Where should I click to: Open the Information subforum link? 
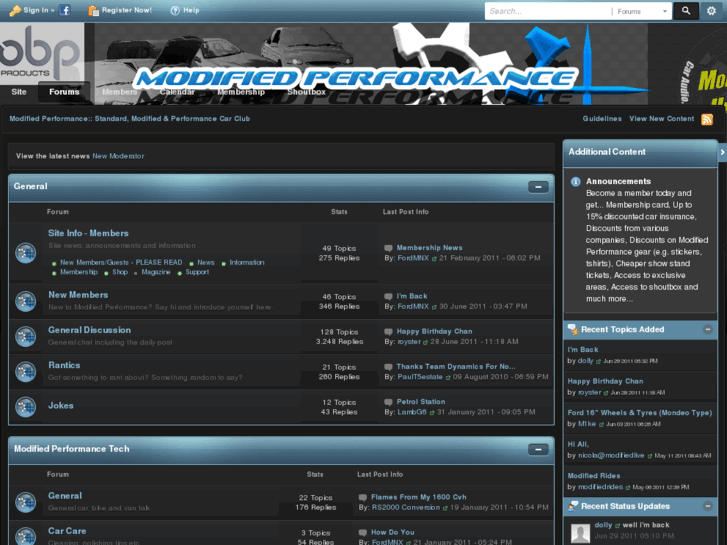[x=247, y=263]
